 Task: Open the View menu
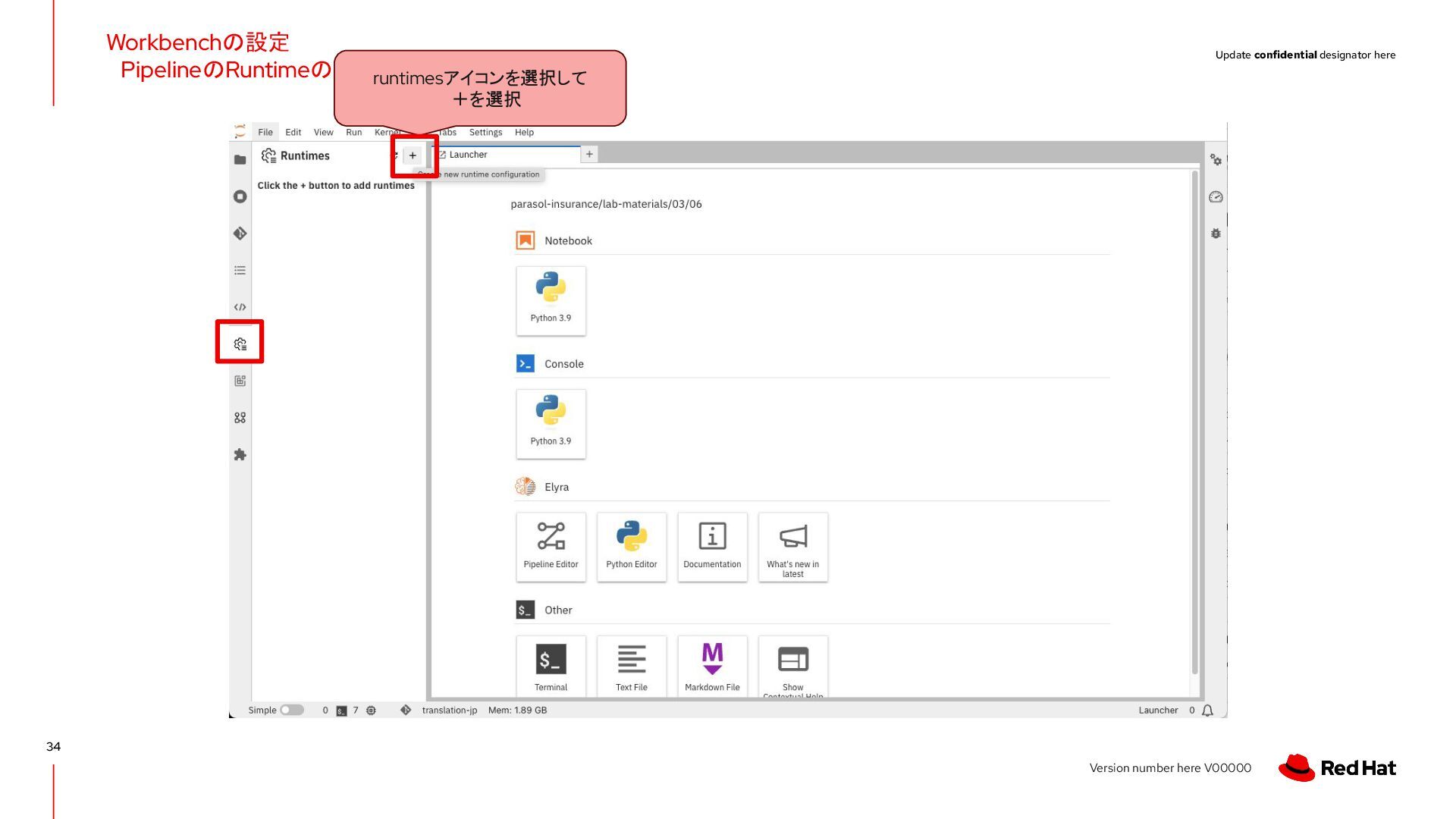(x=324, y=132)
